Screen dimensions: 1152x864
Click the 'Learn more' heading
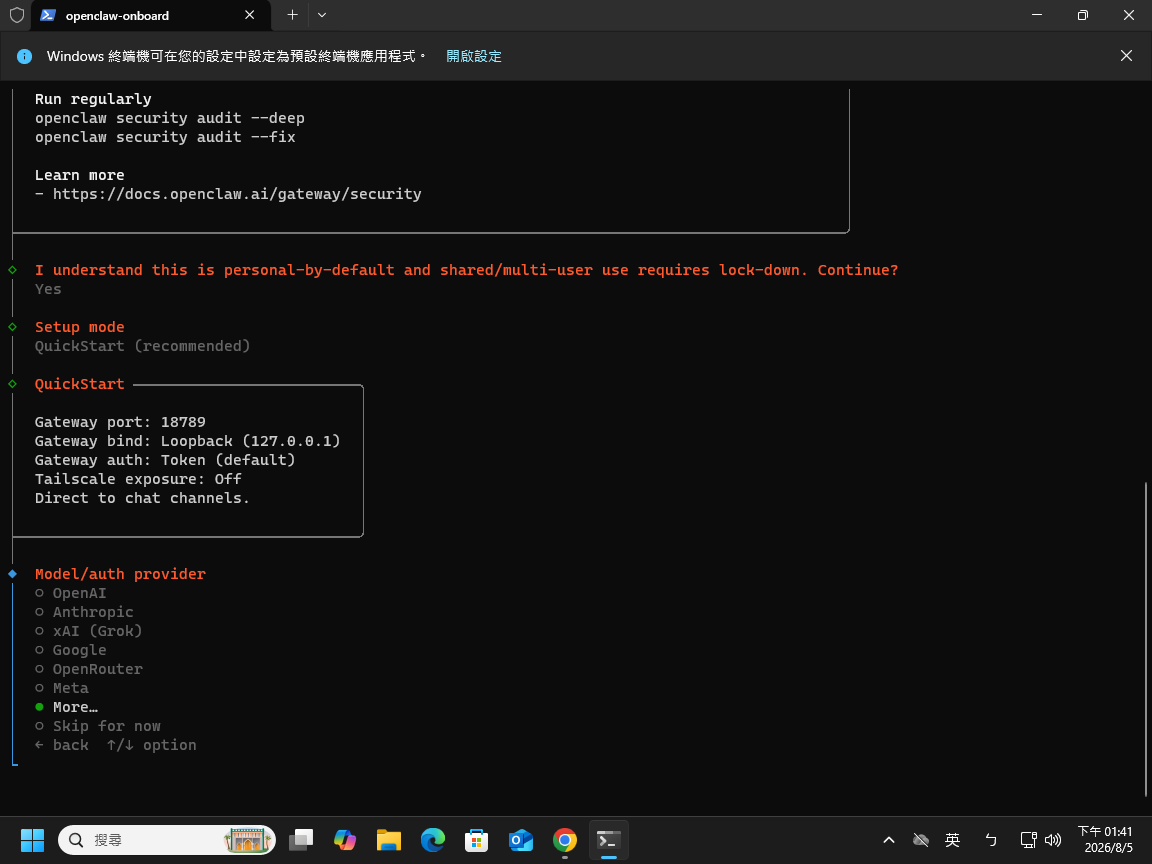tap(79, 175)
